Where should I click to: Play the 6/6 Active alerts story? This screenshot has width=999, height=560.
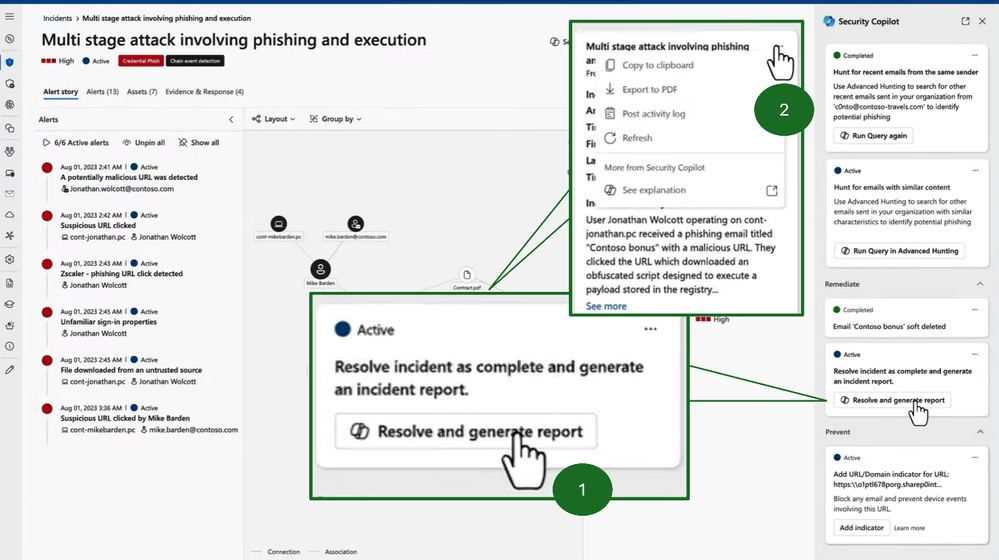pyautogui.click(x=76, y=143)
